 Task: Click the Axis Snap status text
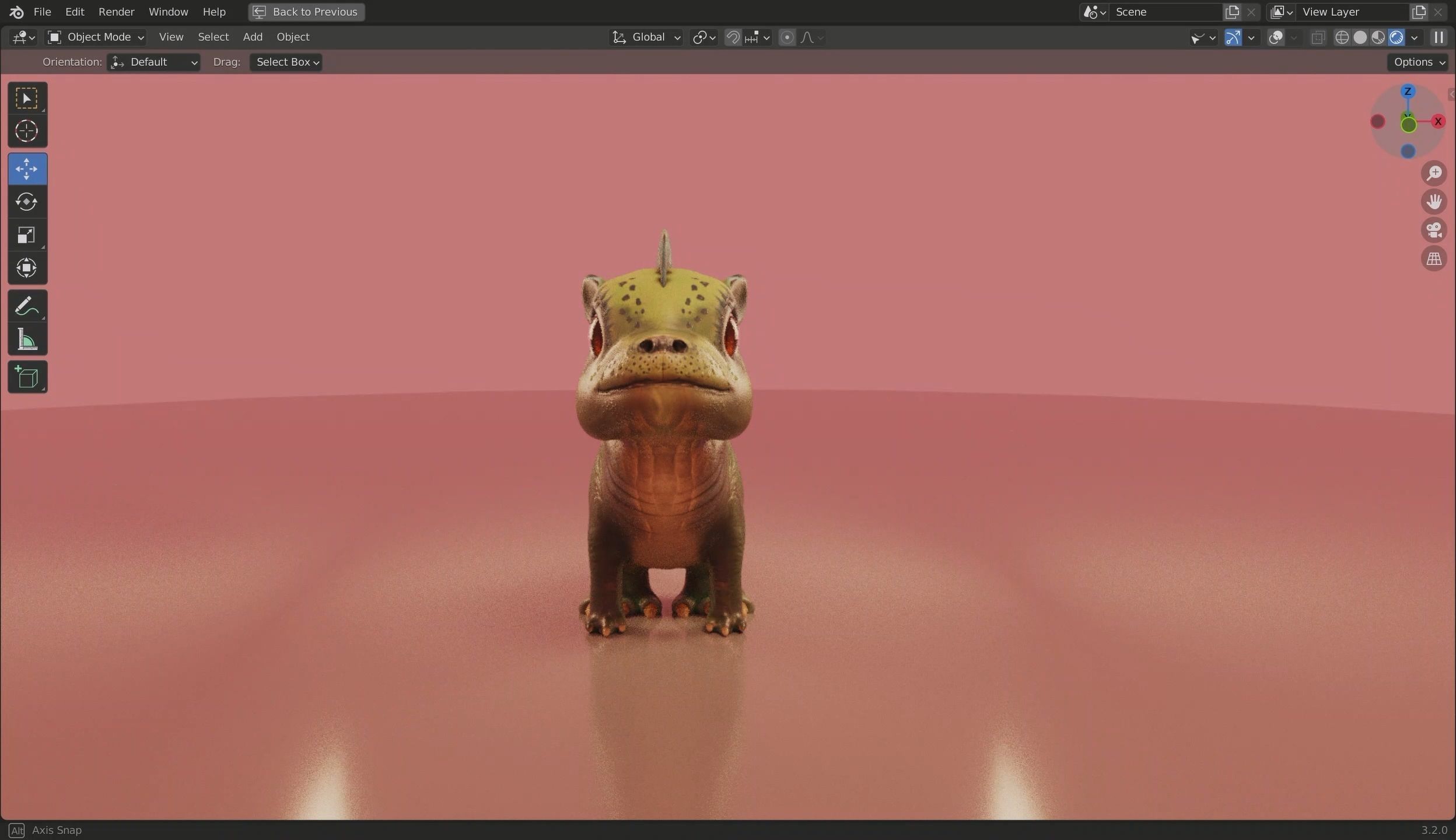pos(57,830)
